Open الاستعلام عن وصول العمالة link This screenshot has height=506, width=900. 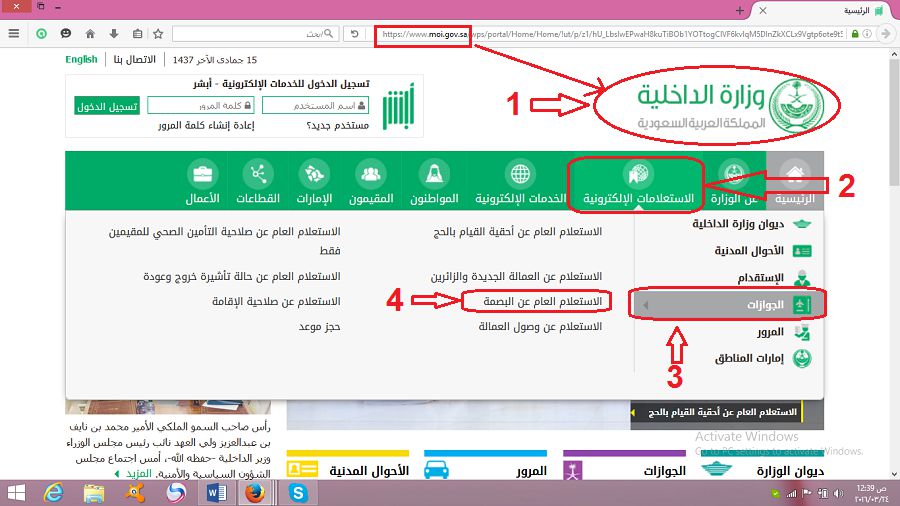[x=540, y=326]
